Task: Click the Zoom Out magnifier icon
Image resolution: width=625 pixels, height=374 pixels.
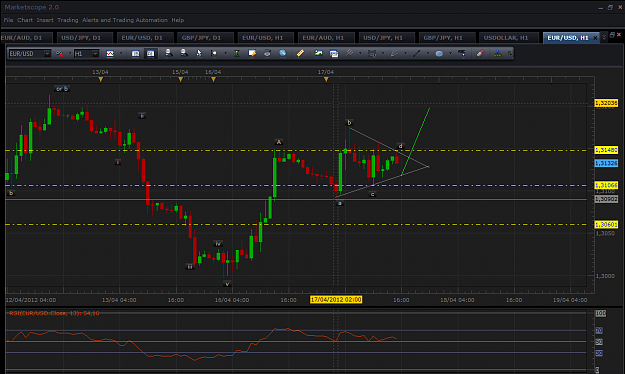Action: click(184, 53)
